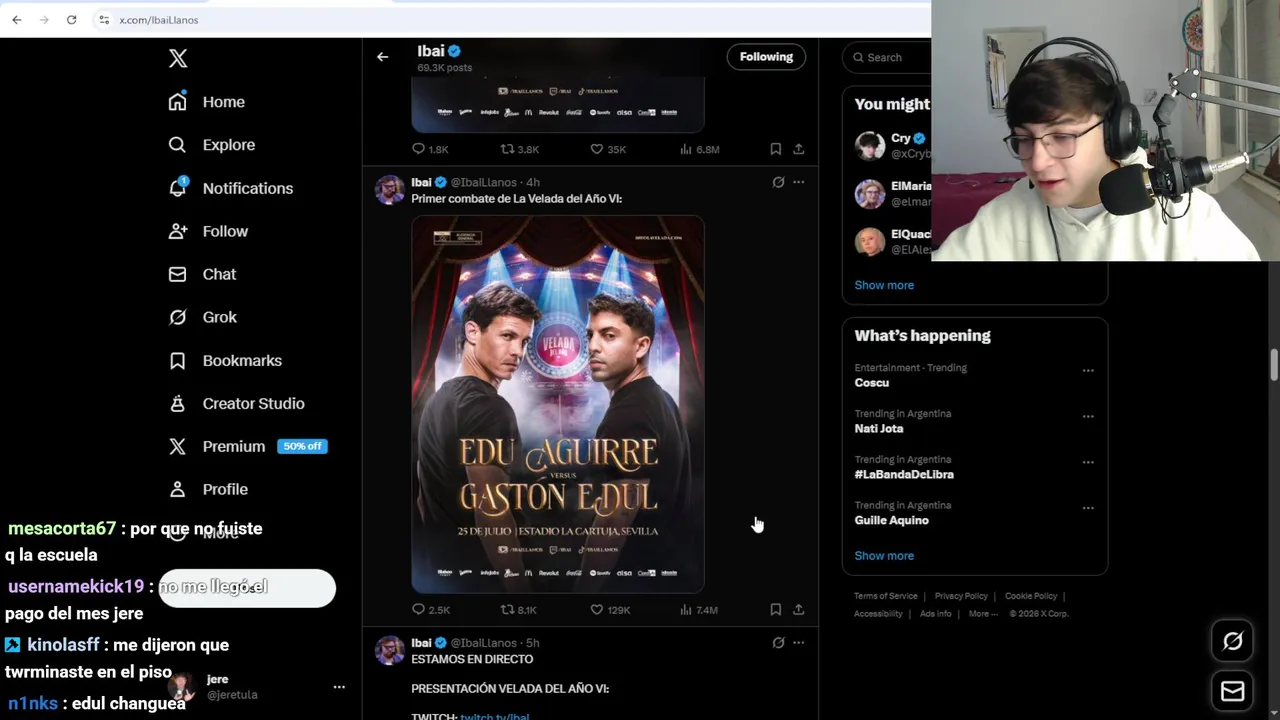Open Grok explain on the 5h post
This screenshot has height=720, width=1280.
(778, 643)
